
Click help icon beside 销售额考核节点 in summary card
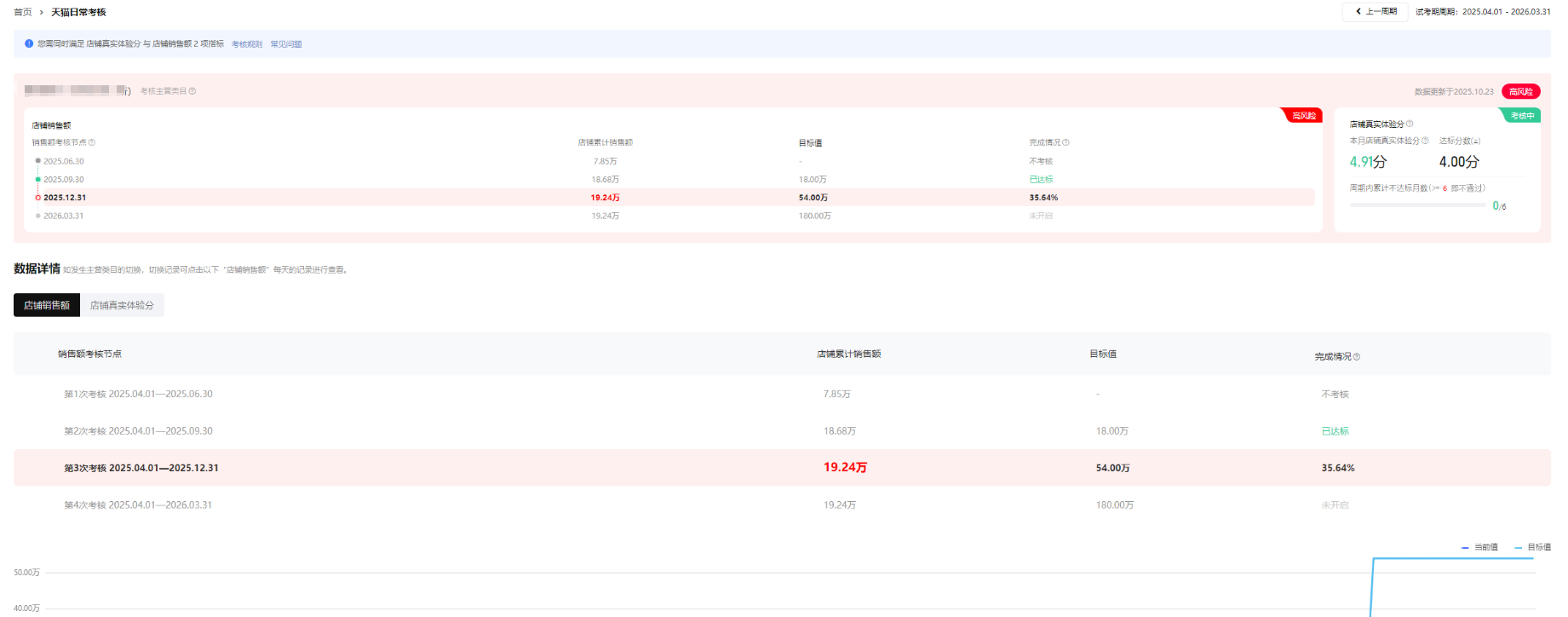(92, 142)
